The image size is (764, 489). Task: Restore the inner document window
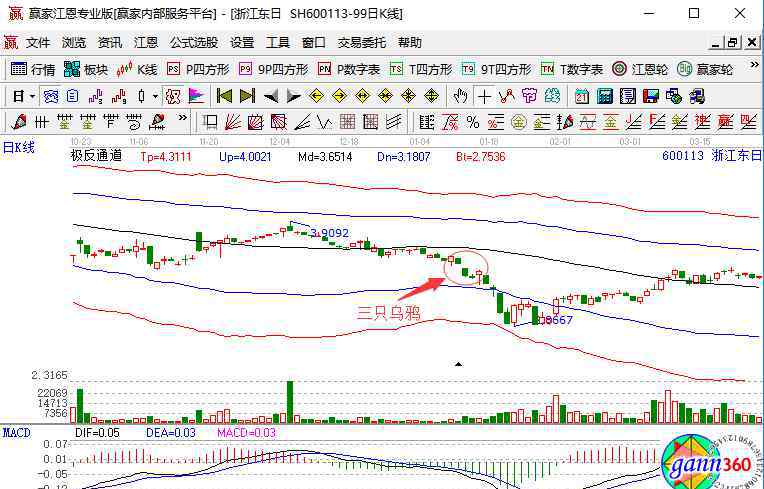click(x=733, y=42)
